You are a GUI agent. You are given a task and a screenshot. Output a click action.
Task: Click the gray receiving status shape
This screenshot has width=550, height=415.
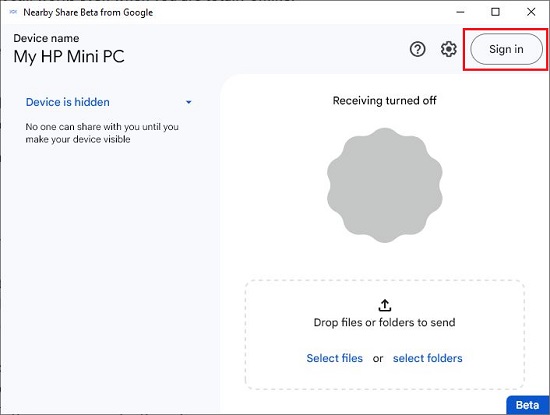[385, 185]
